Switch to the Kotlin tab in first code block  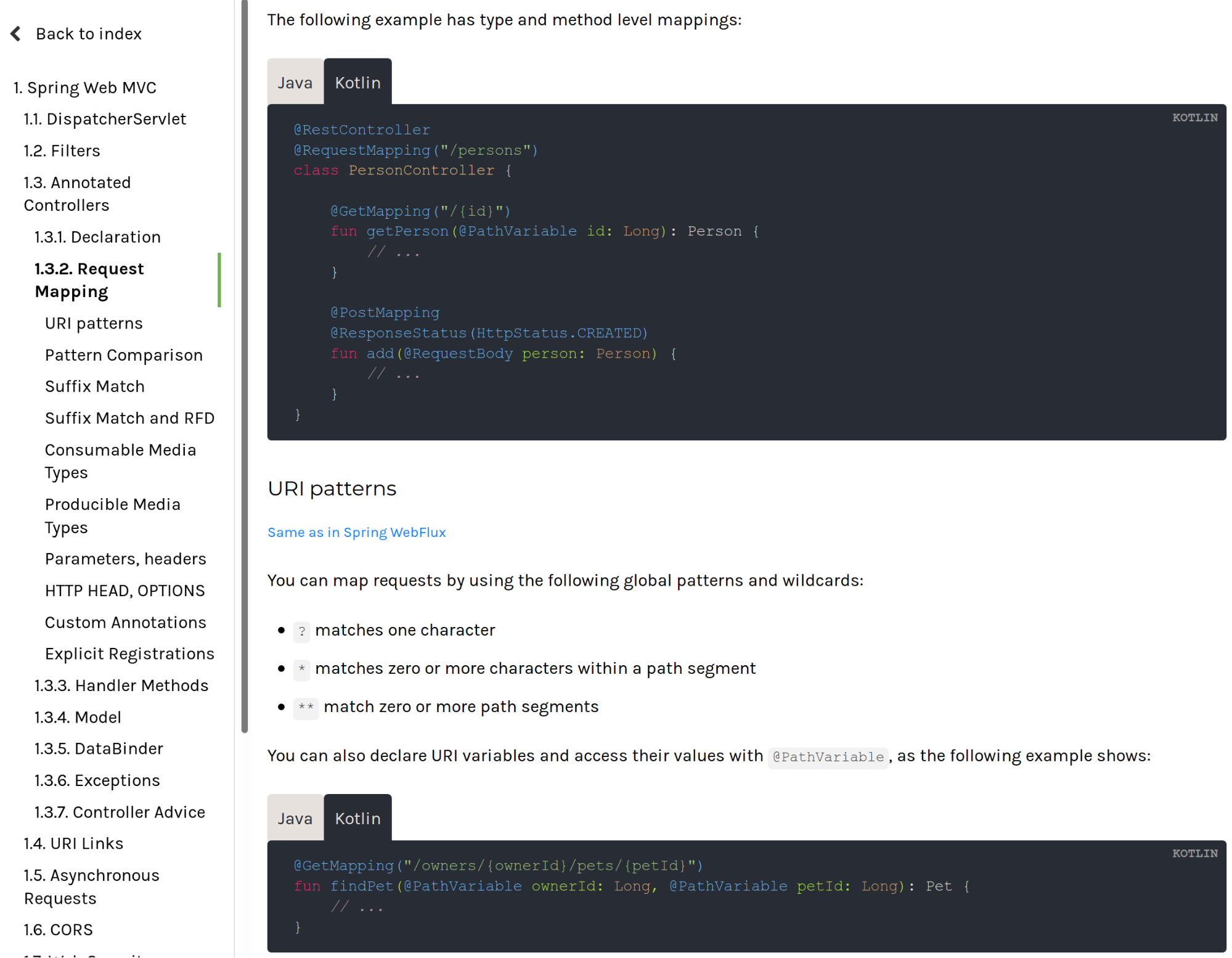(x=357, y=81)
